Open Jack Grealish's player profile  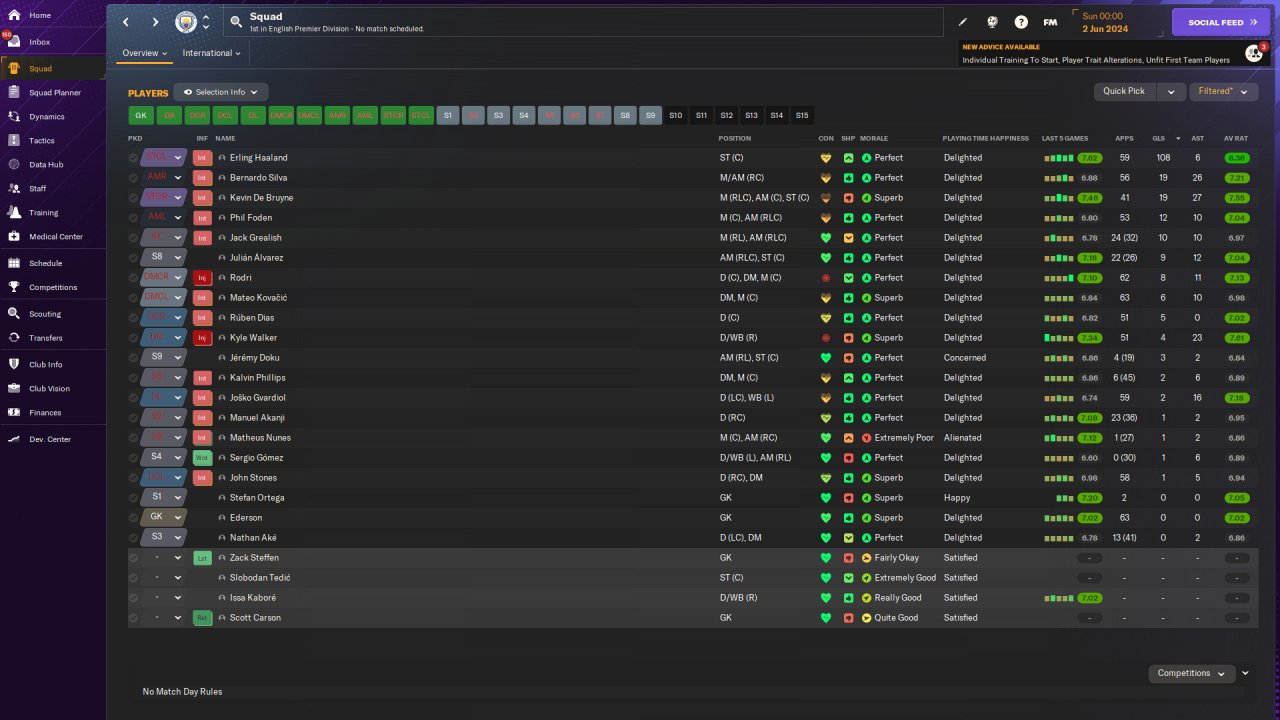coord(256,238)
